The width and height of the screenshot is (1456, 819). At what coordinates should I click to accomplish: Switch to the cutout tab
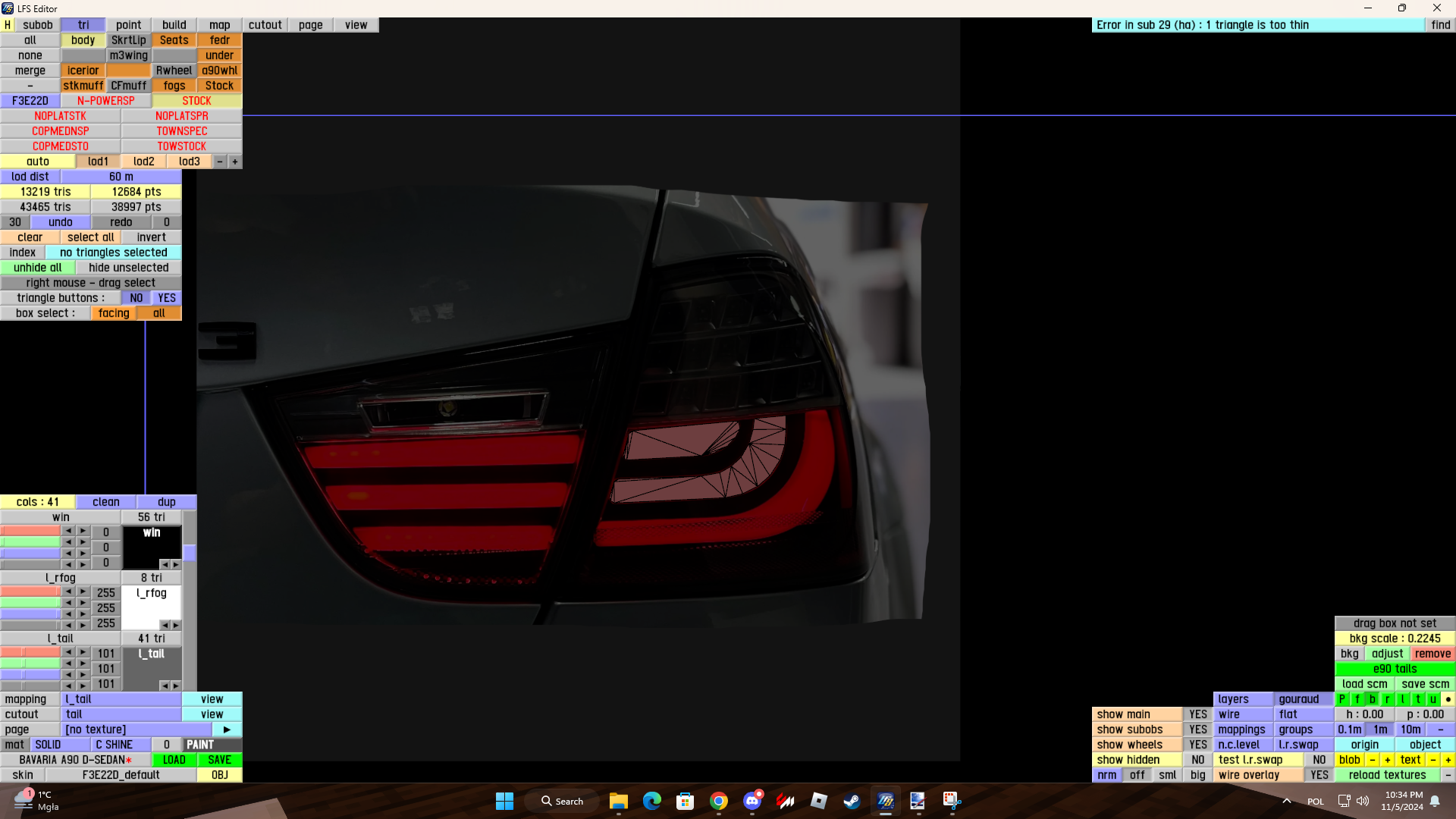pos(265,25)
